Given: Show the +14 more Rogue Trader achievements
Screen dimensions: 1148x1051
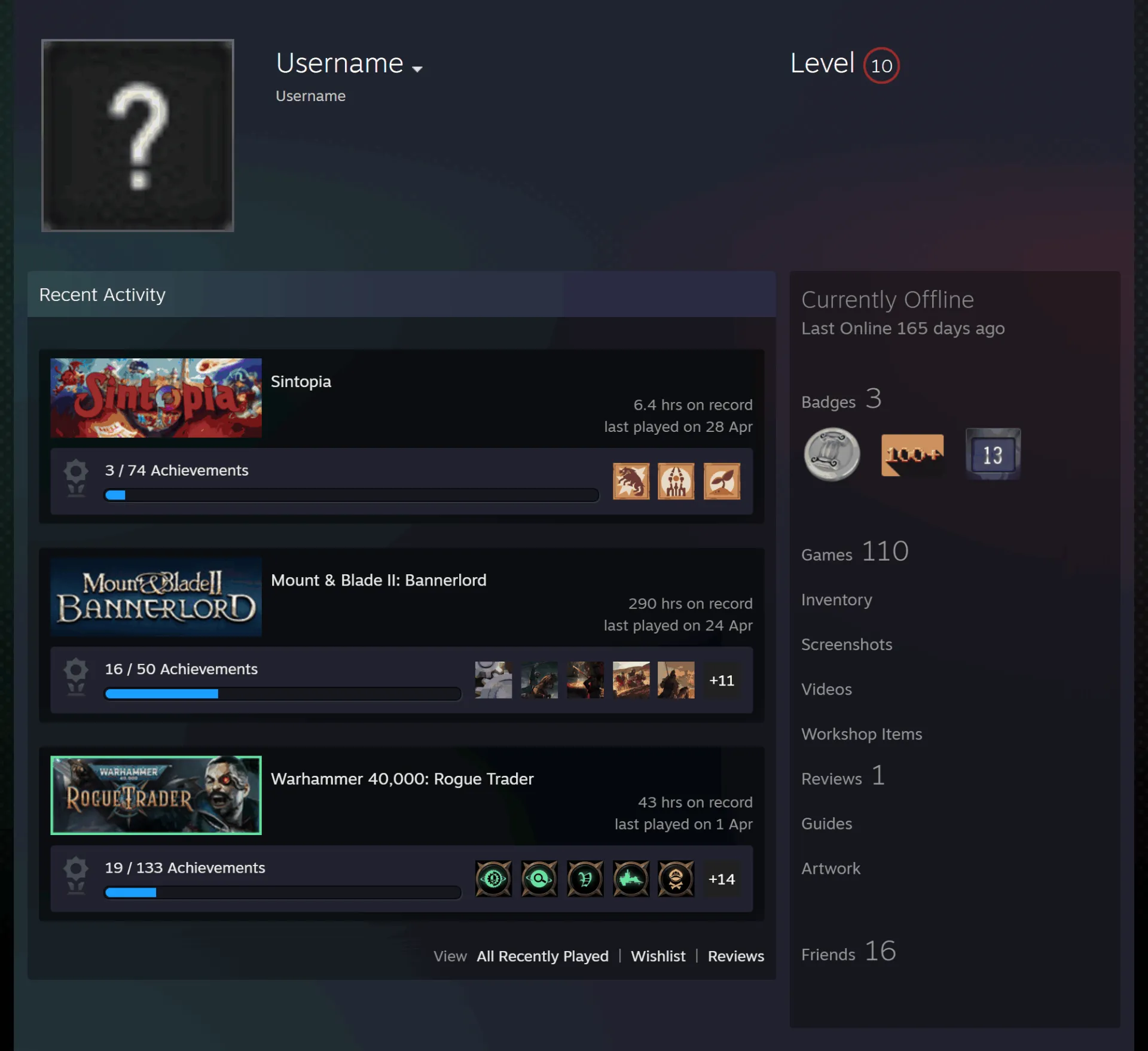Looking at the screenshot, I should pos(722,879).
